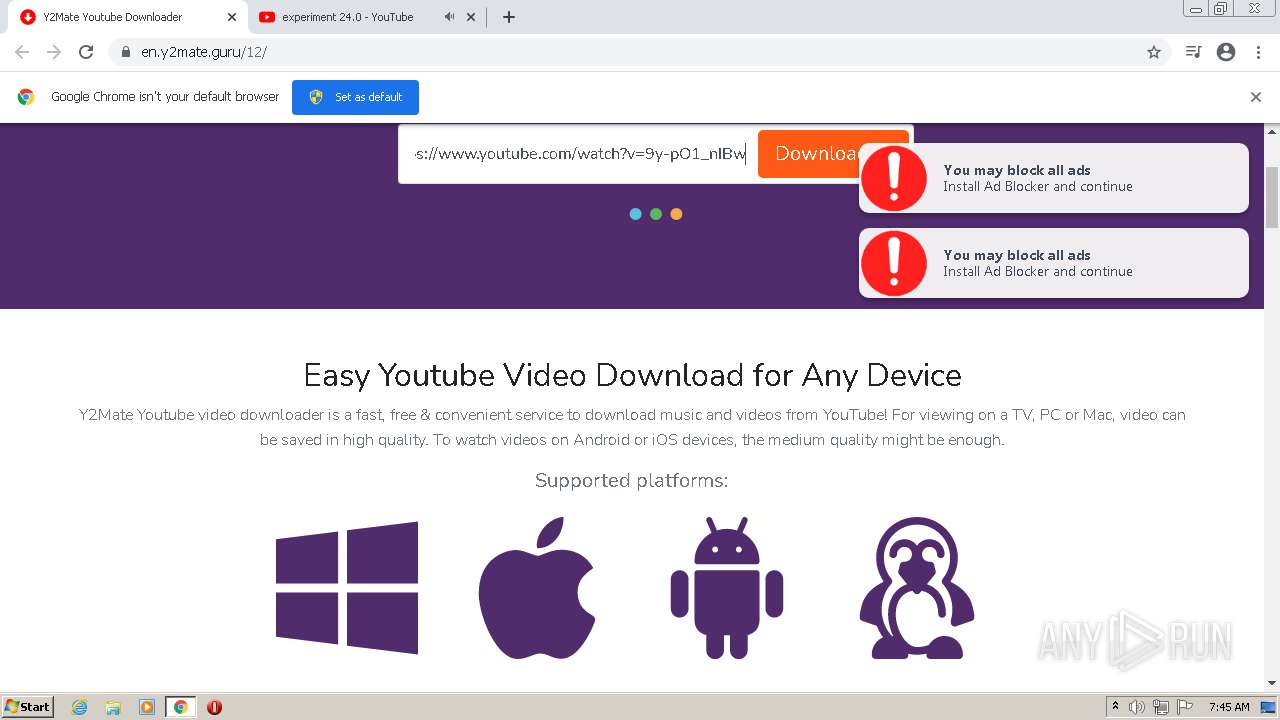Click the second red exclamation alert icon
Viewport: 1280px width, 720px height.
tap(894, 263)
